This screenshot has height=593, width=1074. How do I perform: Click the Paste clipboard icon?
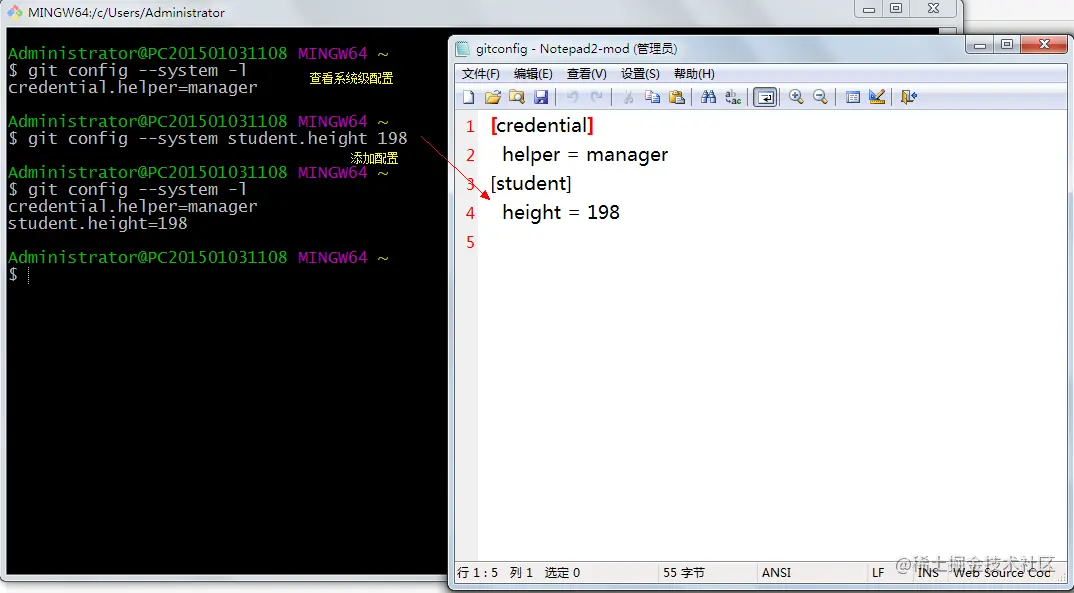[x=677, y=97]
